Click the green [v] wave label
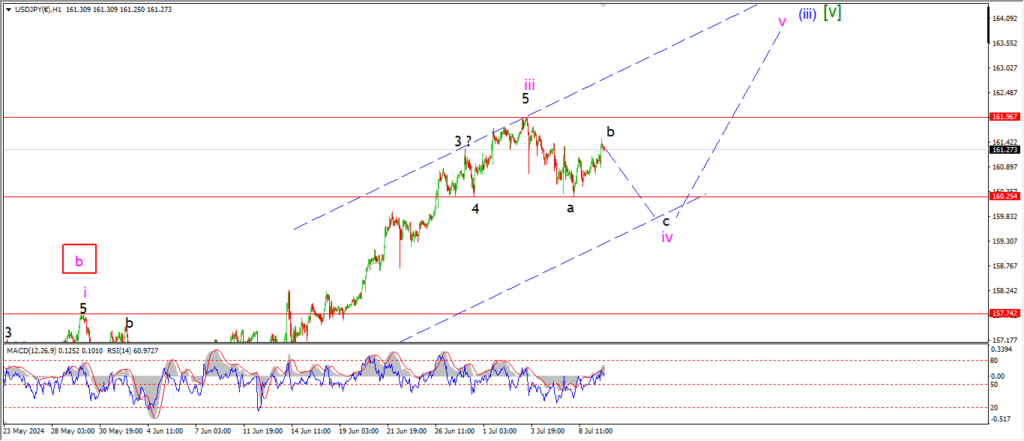The height and width of the screenshot is (441, 1024). coord(831,13)
